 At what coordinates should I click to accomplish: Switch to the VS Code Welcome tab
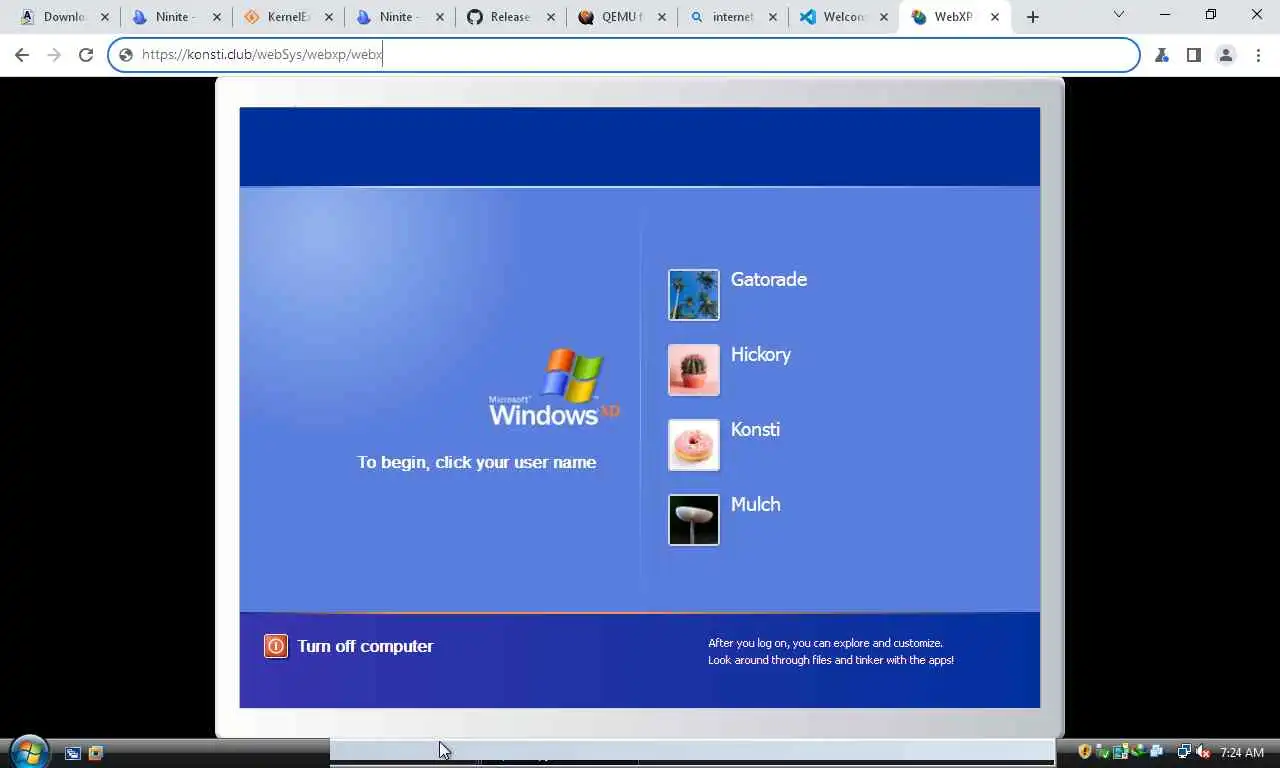click(x=845, y=17)
